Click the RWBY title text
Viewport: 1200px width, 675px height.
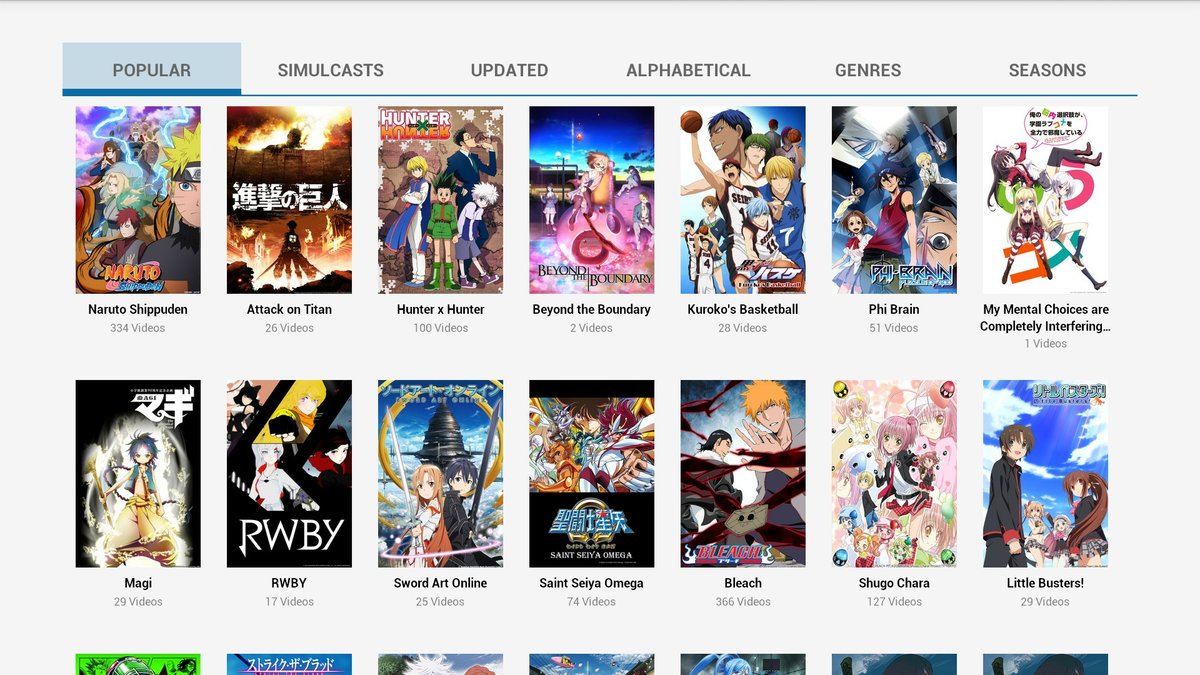coord(289,583)
